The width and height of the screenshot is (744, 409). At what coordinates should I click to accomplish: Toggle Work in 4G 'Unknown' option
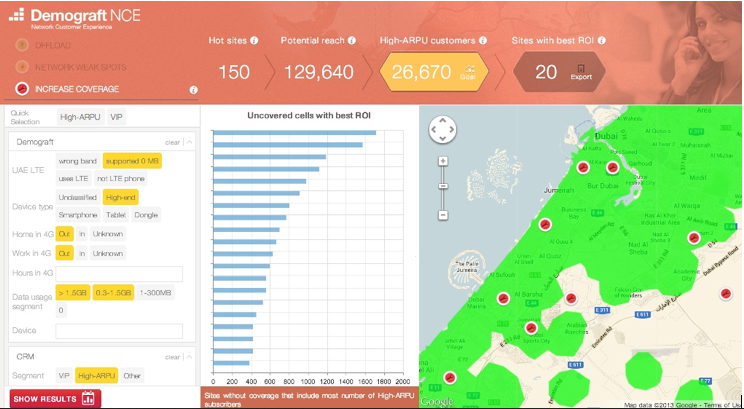click(108, 253)
